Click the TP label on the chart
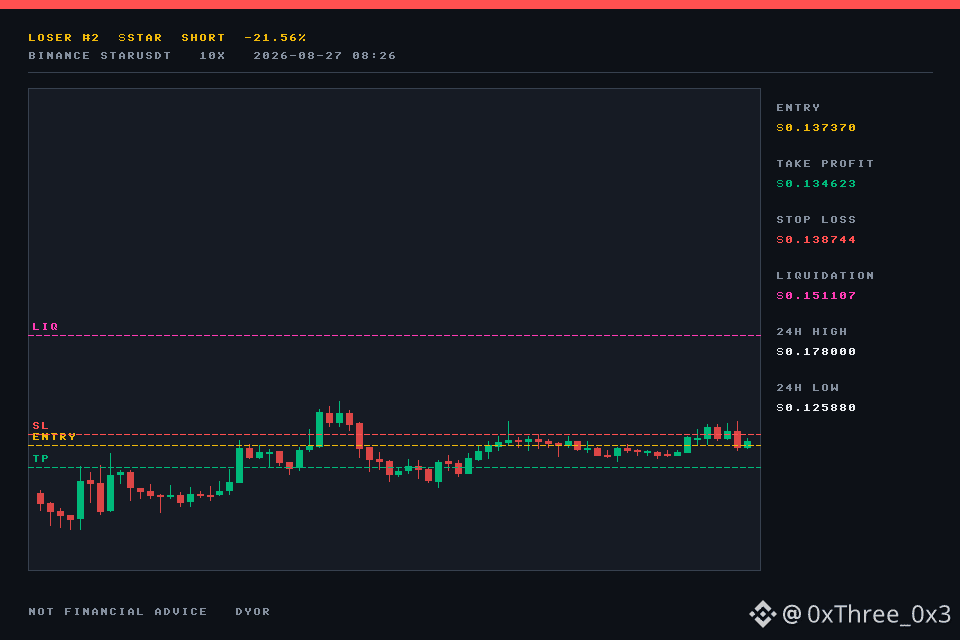Viewport: 960px width, 640px height. (40, 458)
